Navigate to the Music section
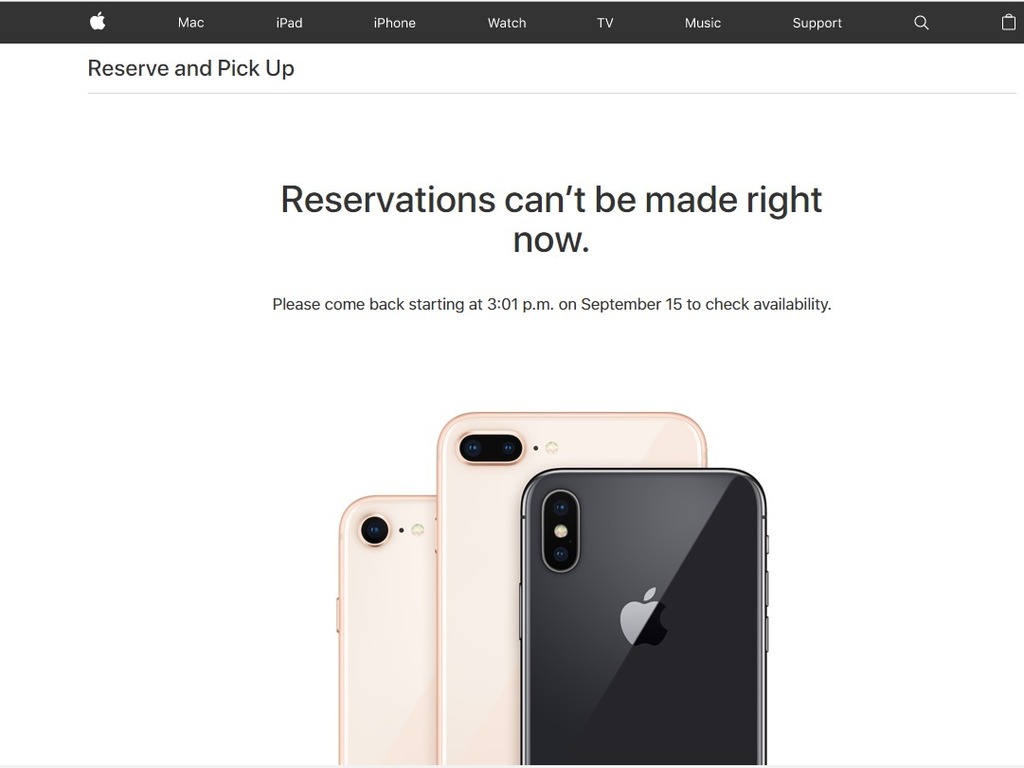1024x768 pixels. point(703,23)
